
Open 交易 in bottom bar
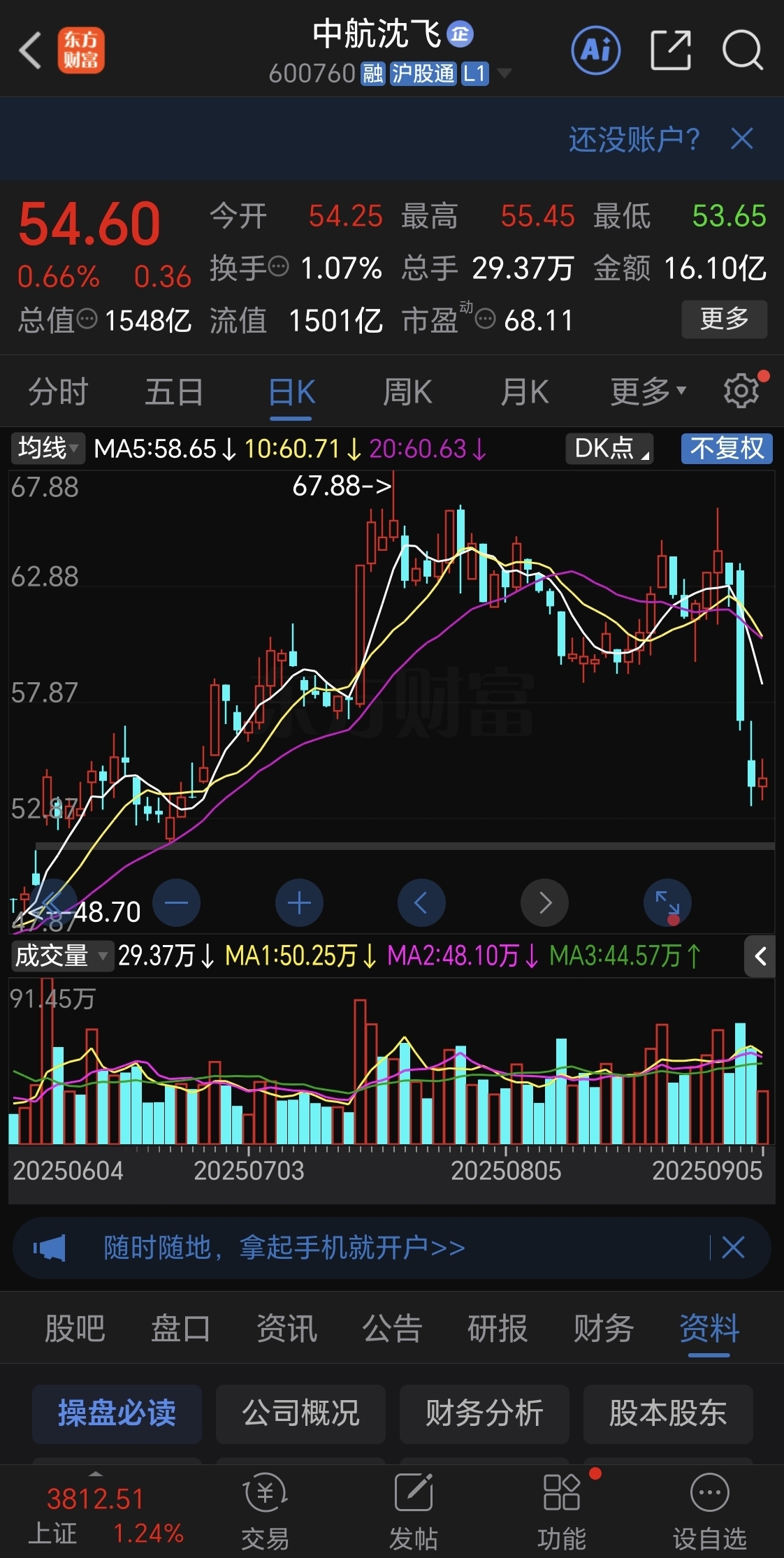[x=265, y=1511]
